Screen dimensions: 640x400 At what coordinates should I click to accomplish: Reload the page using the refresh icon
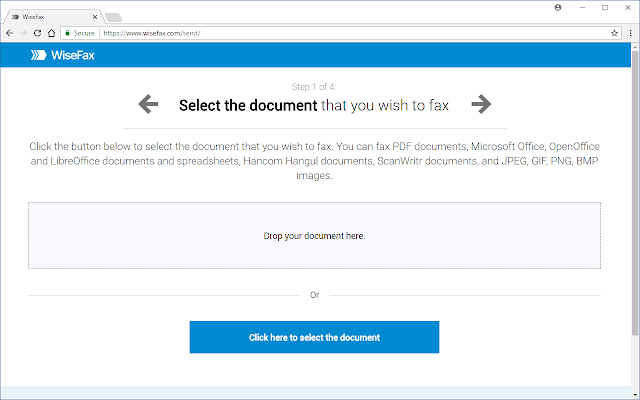(36, 32)
